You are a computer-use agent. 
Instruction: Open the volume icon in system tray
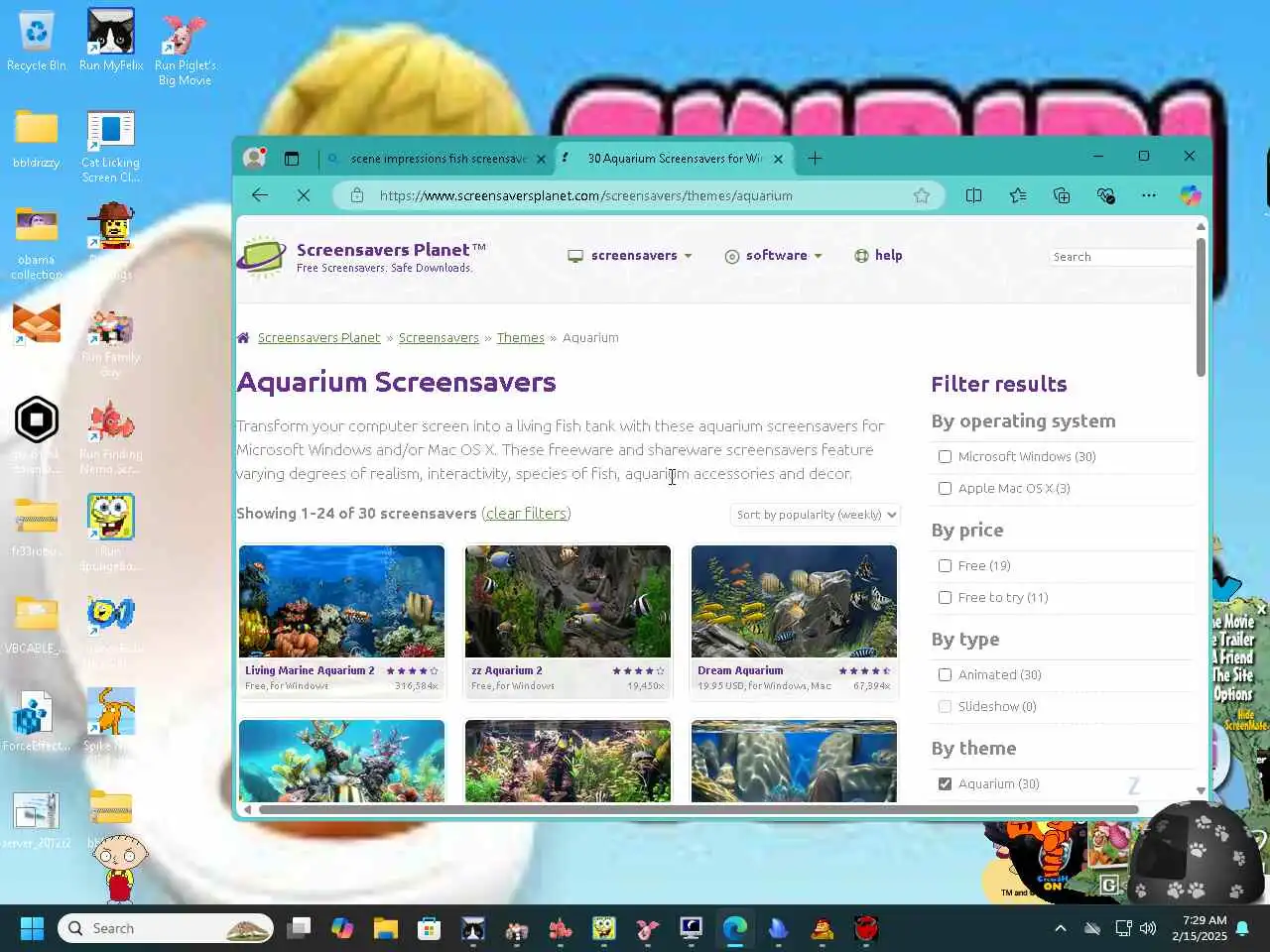(1148, 928)
